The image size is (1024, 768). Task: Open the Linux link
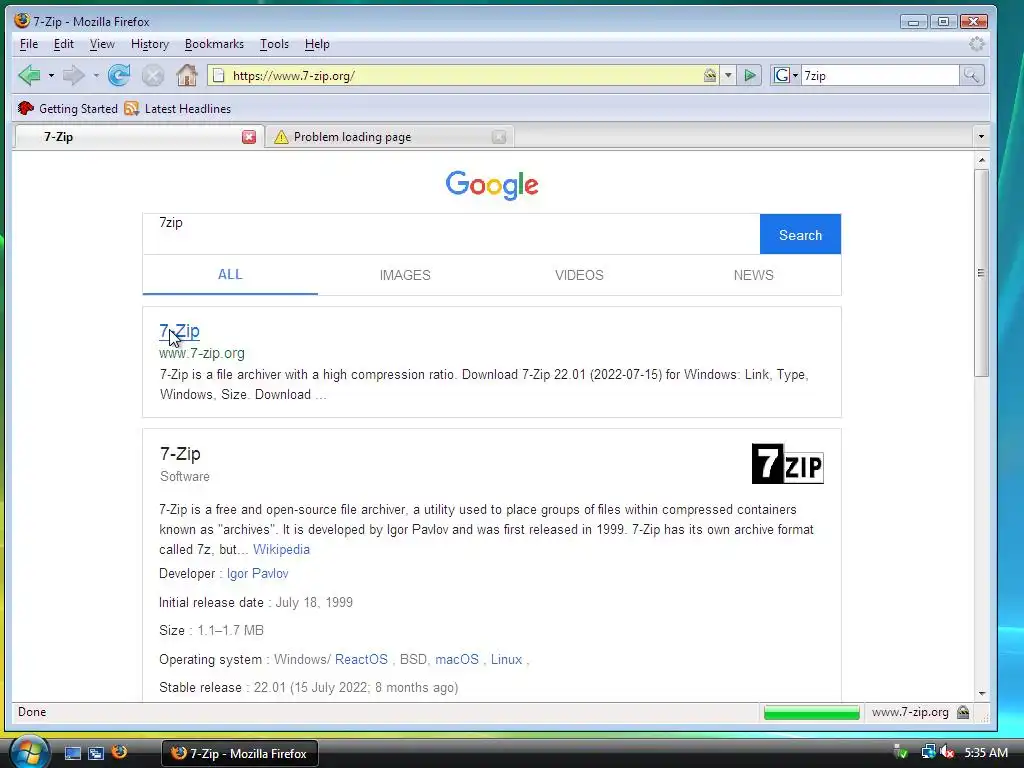506,660
